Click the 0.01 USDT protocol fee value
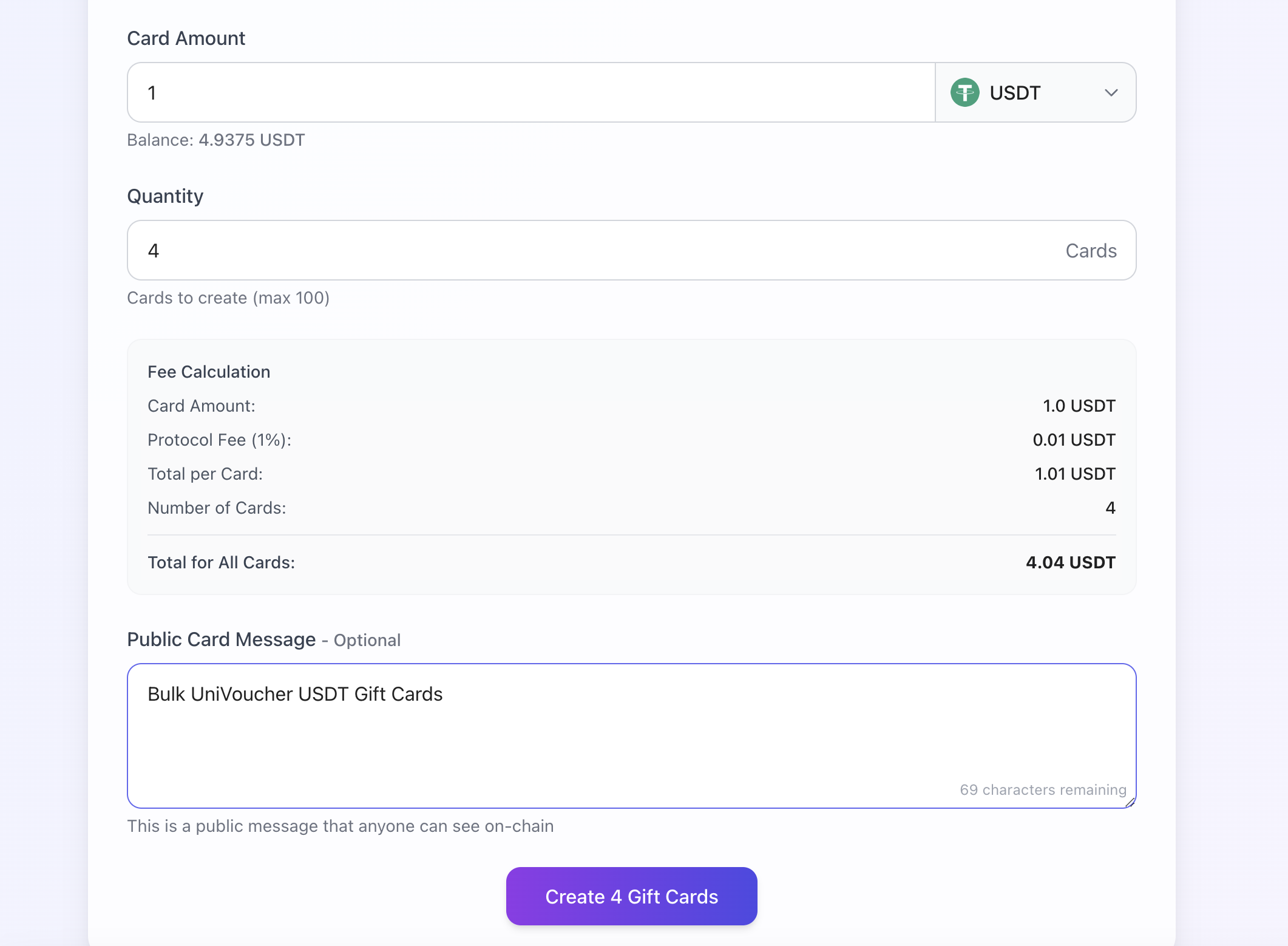The width and height of the screenshot is (1288, 946). coord(1074,440)
